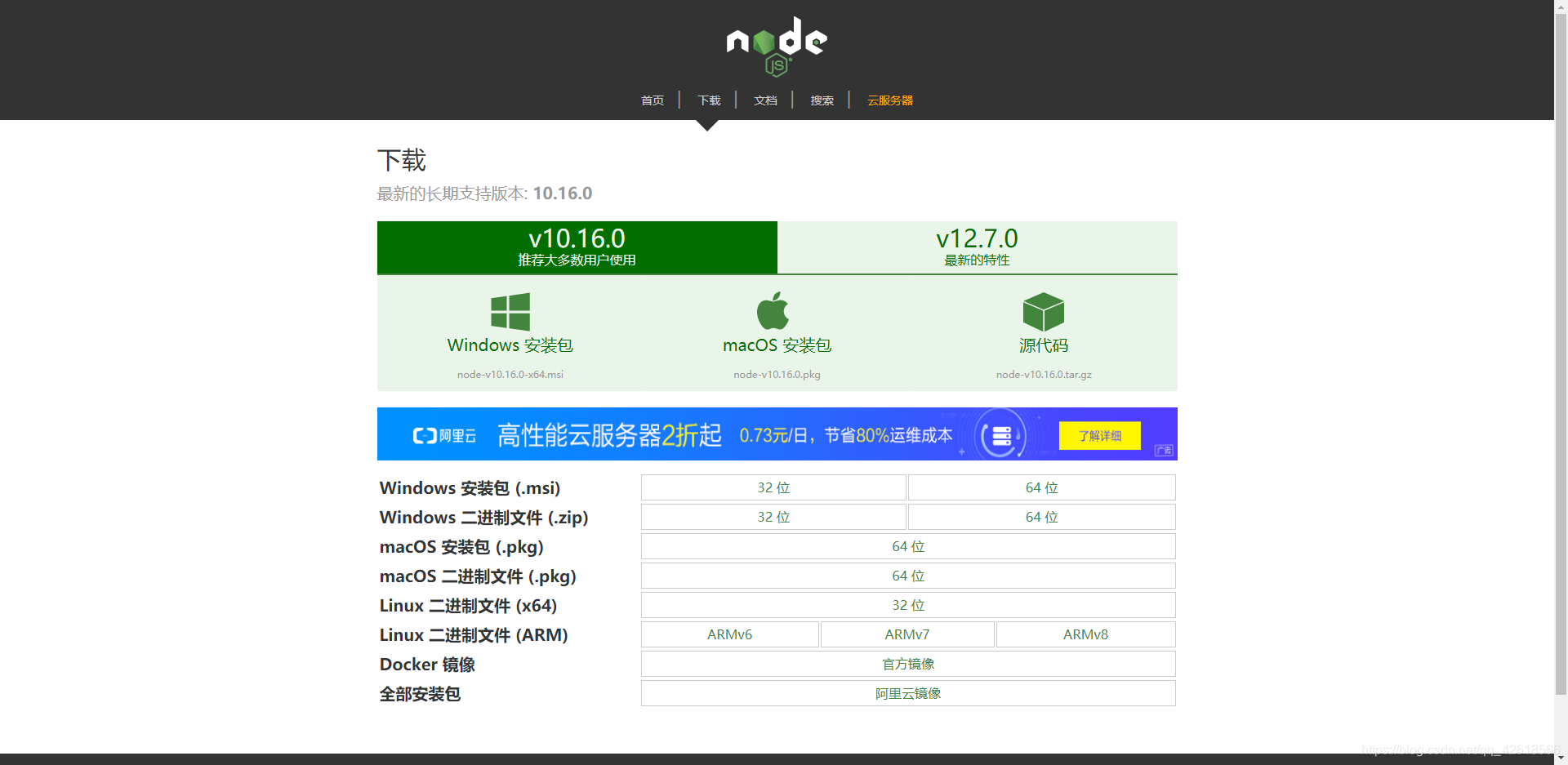Download 32 位 Linux 二进制文件 (x64)
This screenshot has height=765, width=1568.
pos(908,605)
